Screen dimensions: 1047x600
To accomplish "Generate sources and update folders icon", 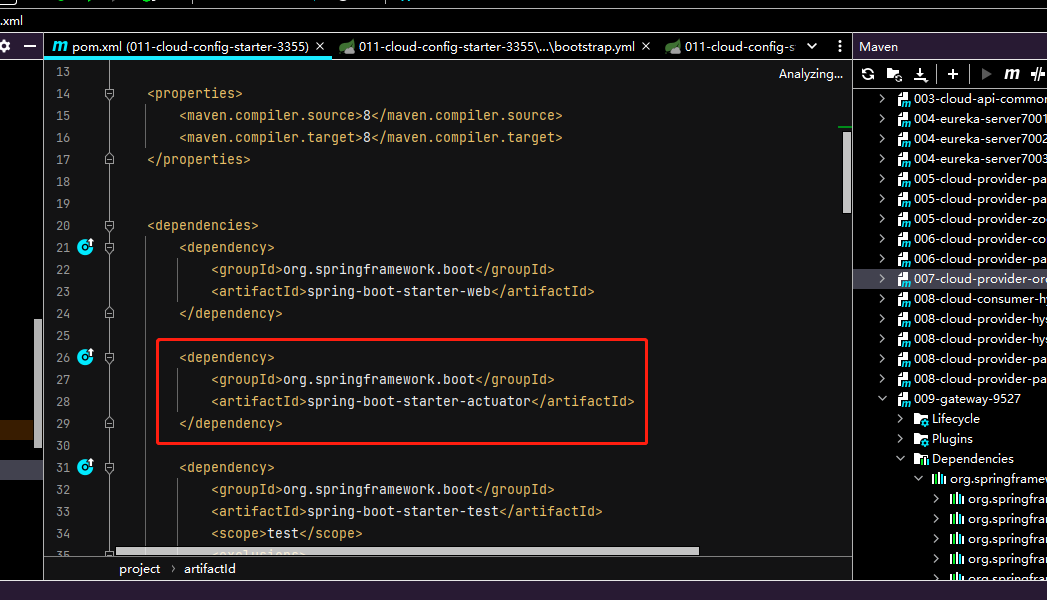I will click(x=894, y=74).
